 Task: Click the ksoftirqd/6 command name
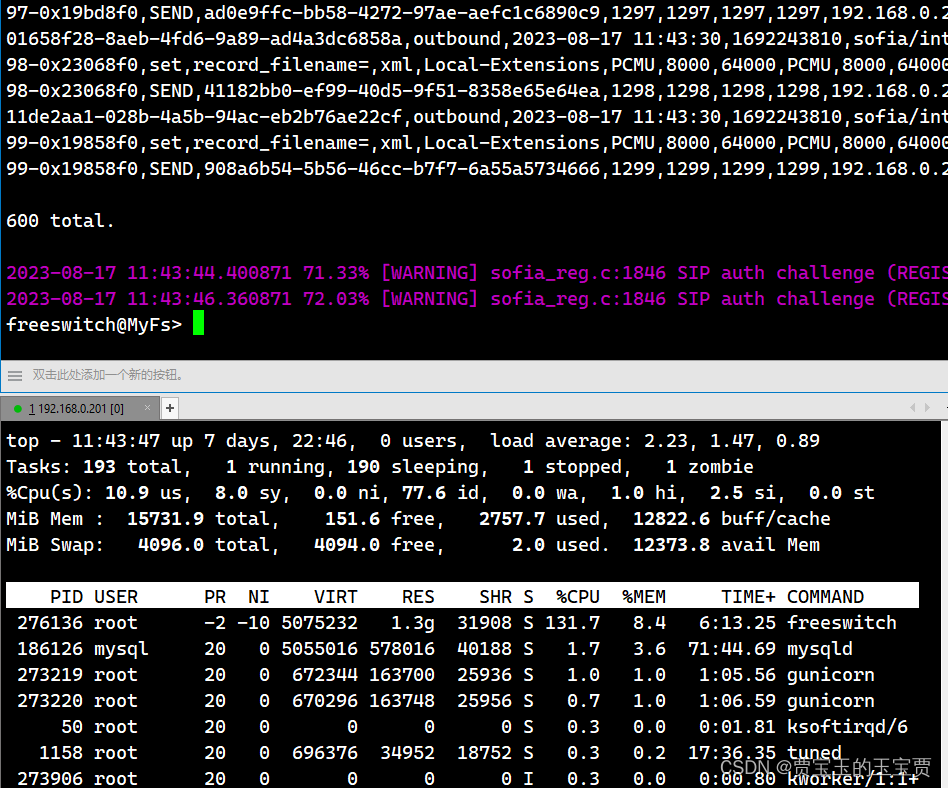847,727
